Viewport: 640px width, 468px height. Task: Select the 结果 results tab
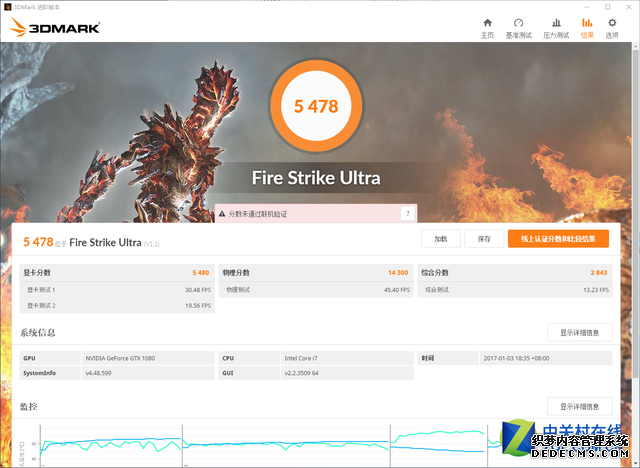tap(587, 29)
